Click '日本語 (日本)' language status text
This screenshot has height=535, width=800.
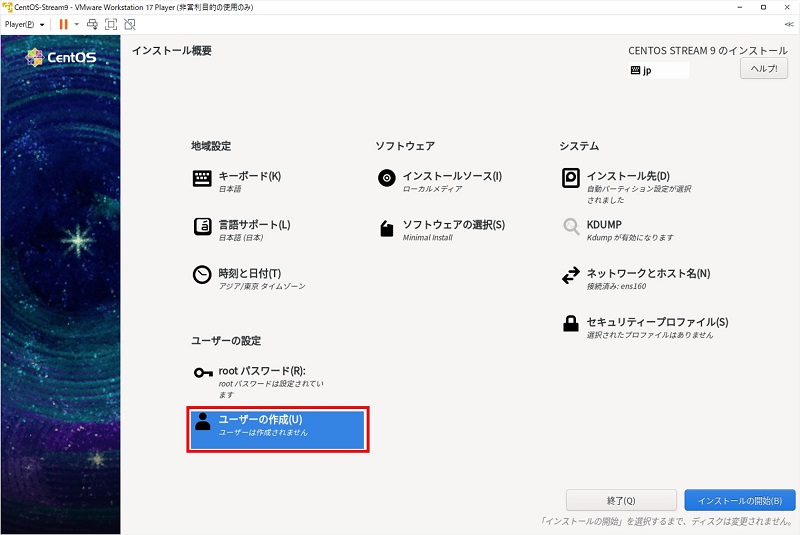240,238
